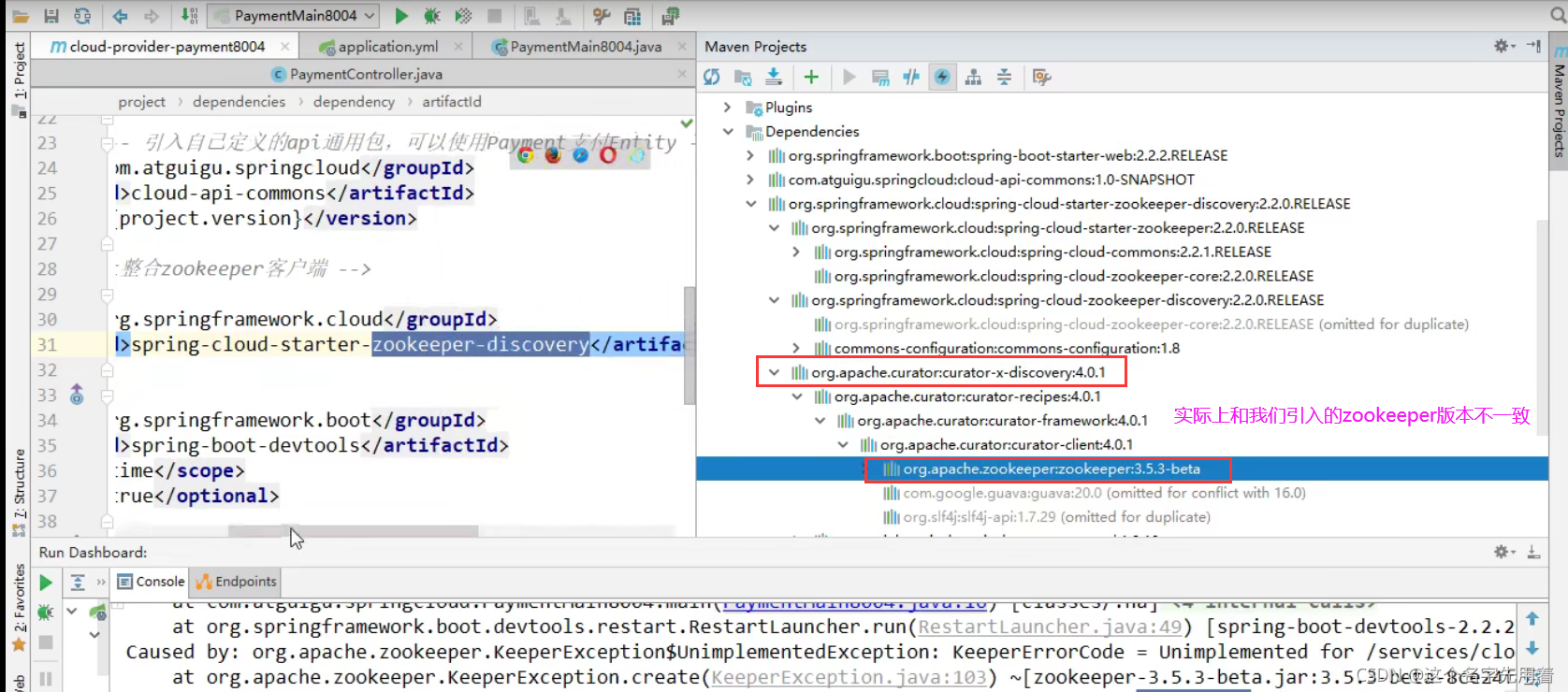Click Execute Maven Goal icon
Screen dimensions: 1568x692
tap(879, 77)
